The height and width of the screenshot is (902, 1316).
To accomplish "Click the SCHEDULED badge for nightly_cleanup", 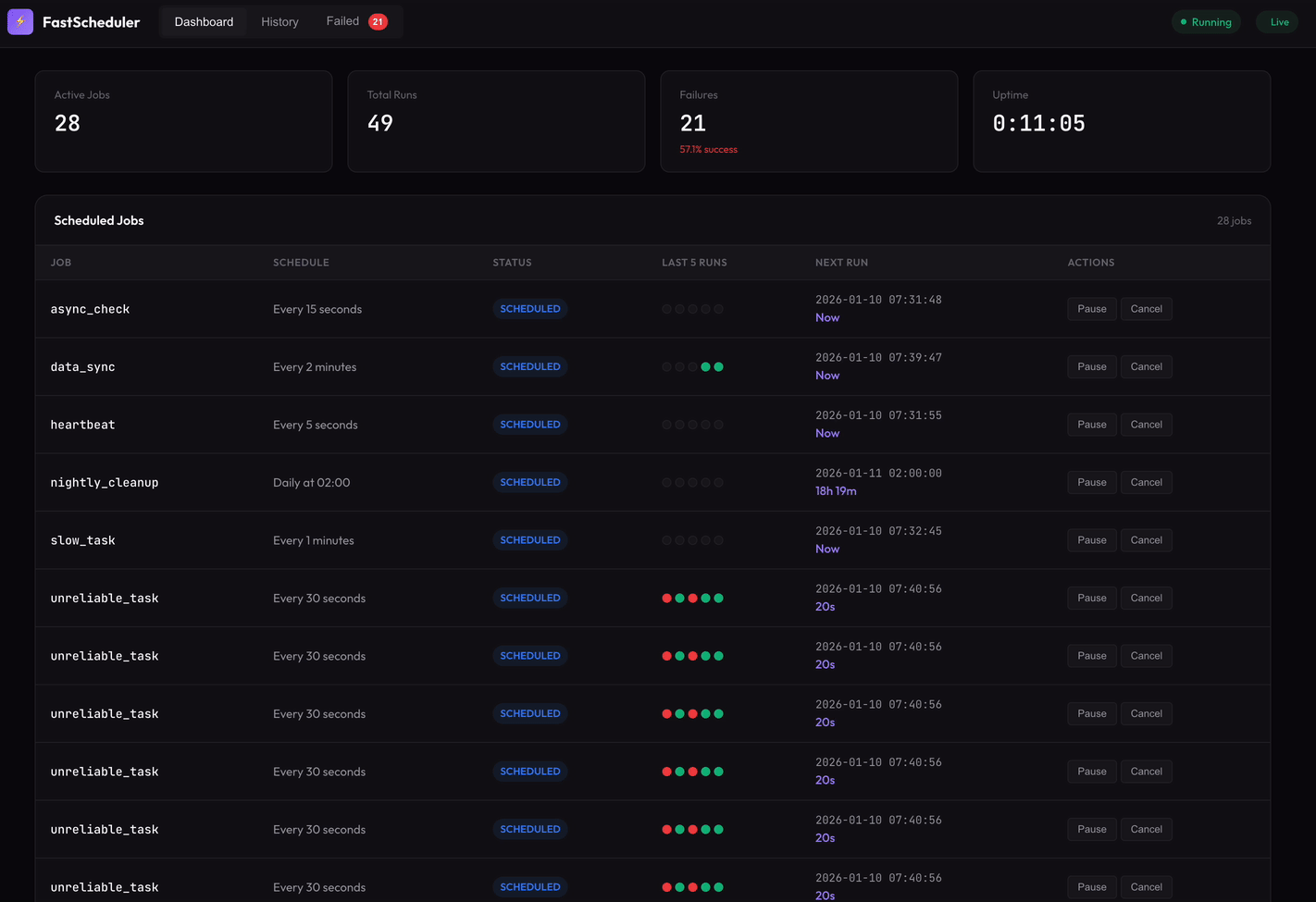I will click(530, 482).
